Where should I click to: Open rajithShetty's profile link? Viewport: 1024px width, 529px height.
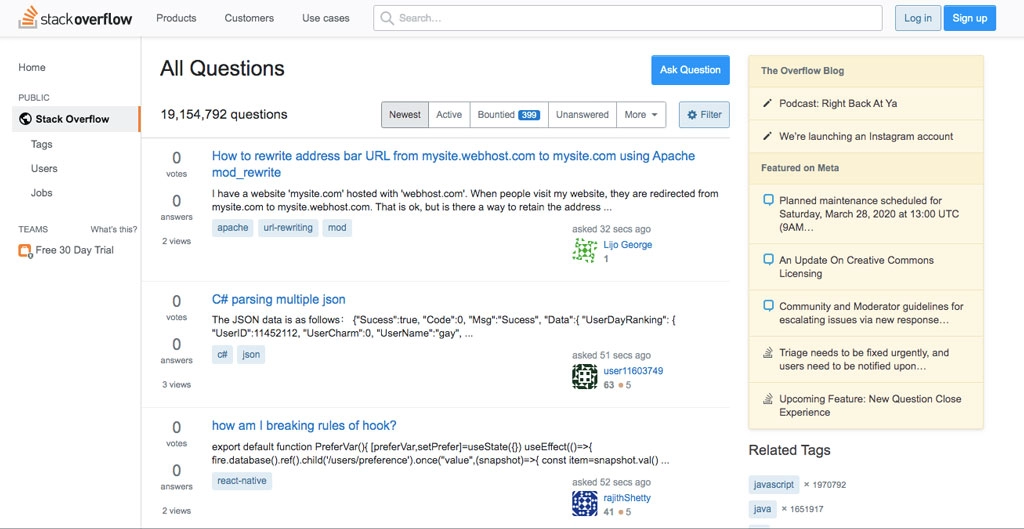tap(627, 498)
